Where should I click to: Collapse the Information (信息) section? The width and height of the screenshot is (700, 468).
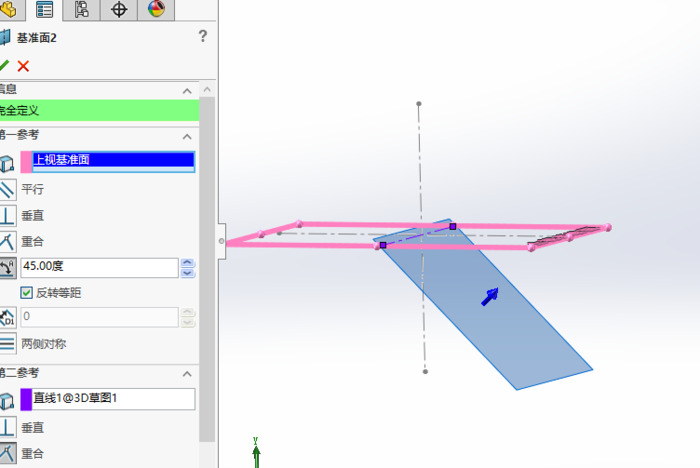(186, 90)
